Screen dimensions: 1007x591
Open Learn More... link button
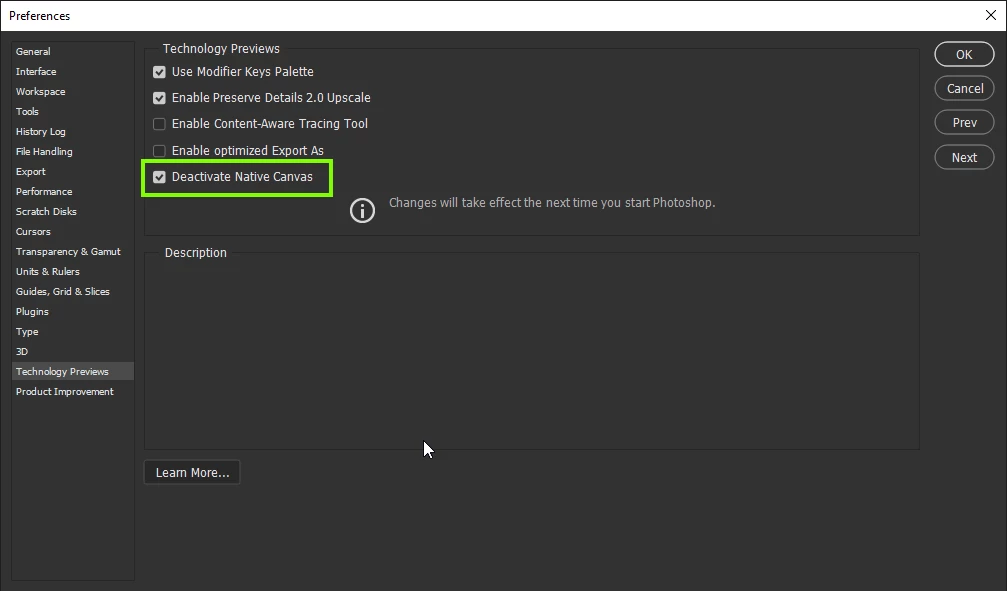pyautogui.click(x=192, y=473)
